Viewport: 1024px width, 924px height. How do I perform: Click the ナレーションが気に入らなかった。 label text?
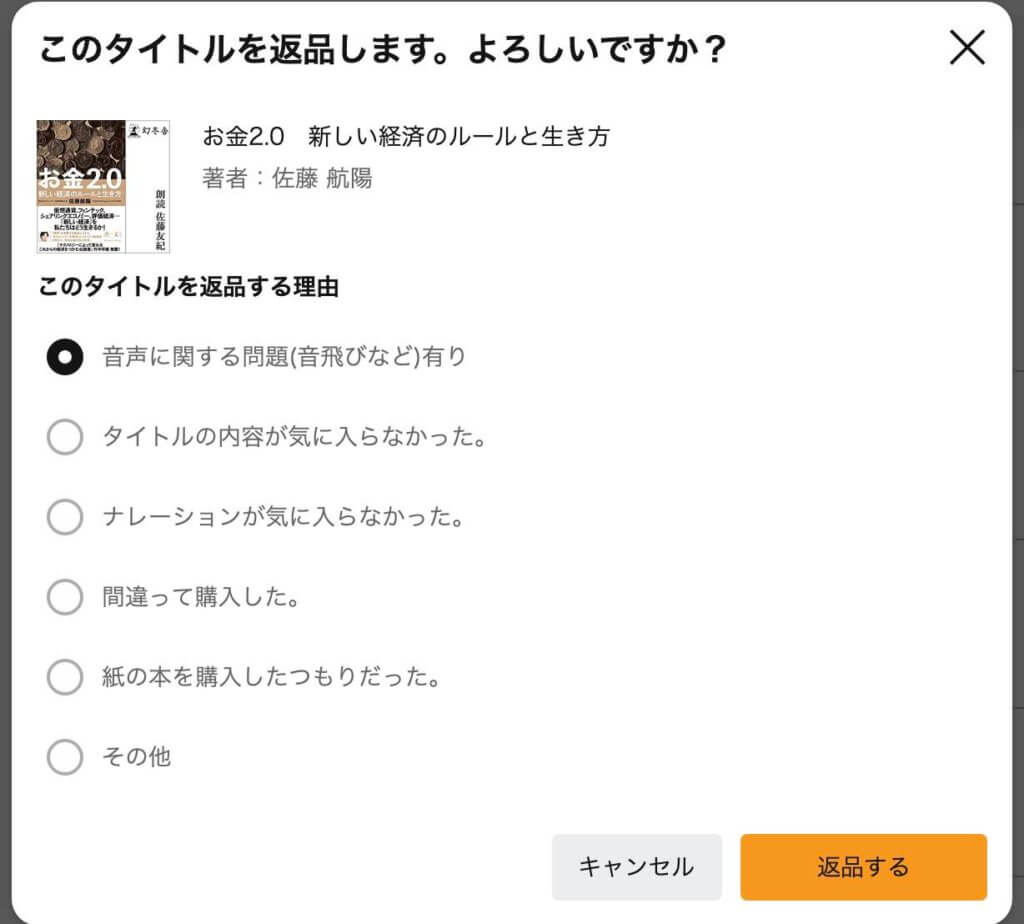click(285, 517)
